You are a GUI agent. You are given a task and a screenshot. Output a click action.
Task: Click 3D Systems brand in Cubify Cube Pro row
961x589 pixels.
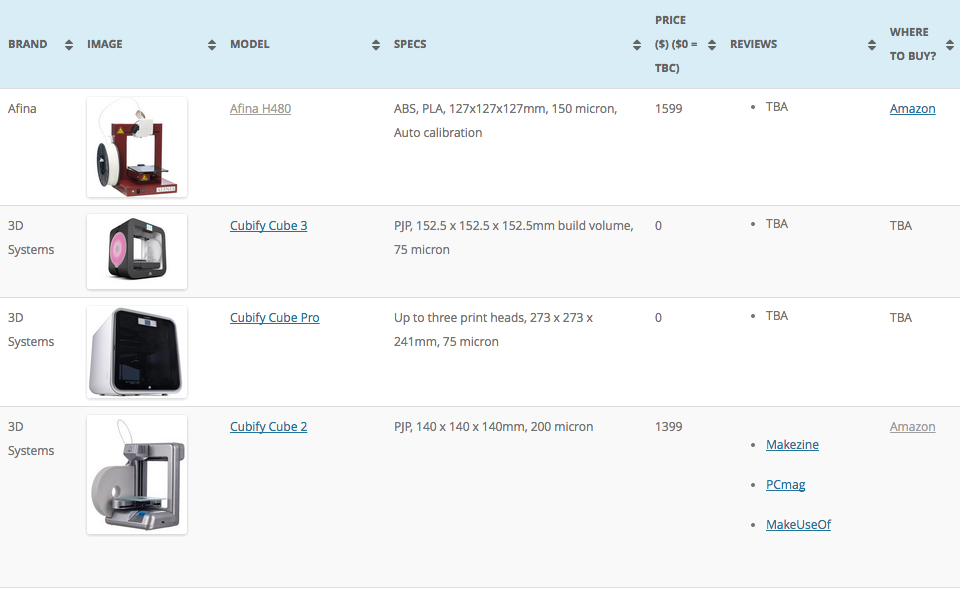[31, 329]
